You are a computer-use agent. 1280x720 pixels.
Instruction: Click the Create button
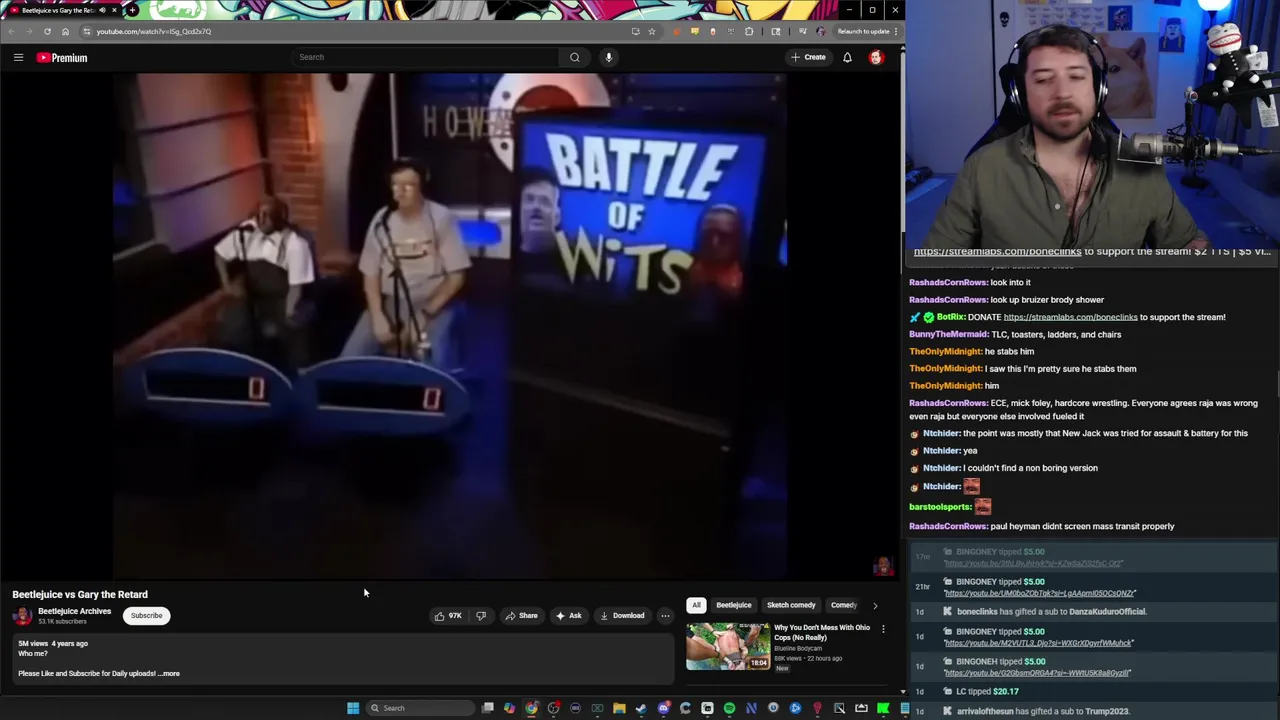coord(808,57)
